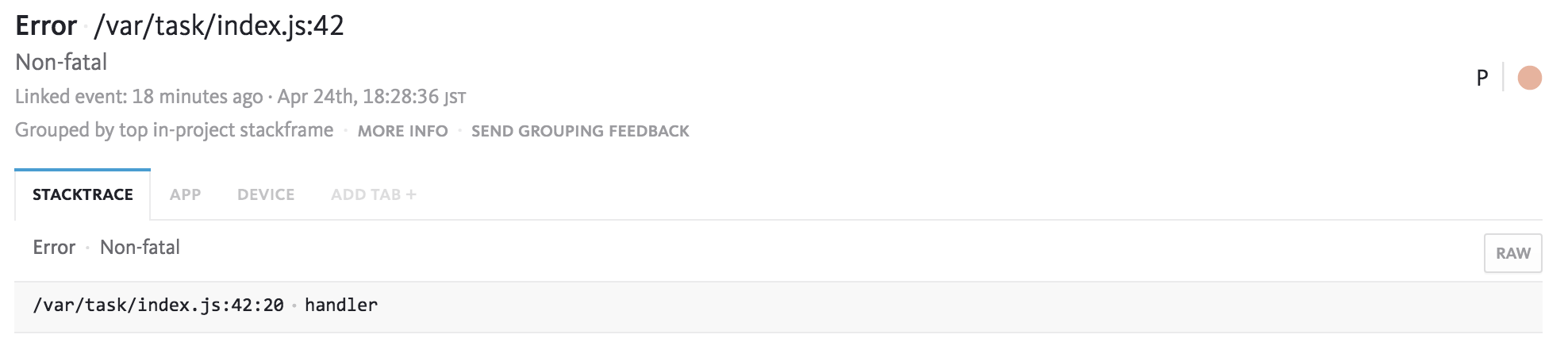The image size is (1568, 346).
Task: Click the Non-fatal text in the stacktrace panel
Action: click(x=140, y=248)
